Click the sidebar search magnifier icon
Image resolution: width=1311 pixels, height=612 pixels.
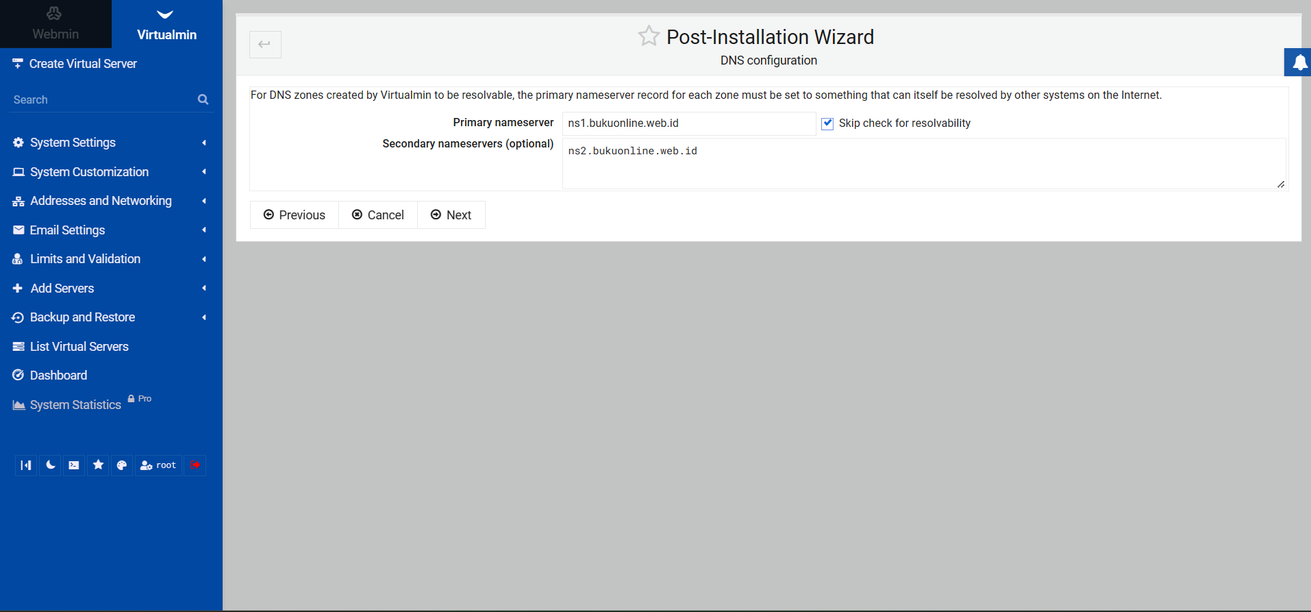coord(203,100)
